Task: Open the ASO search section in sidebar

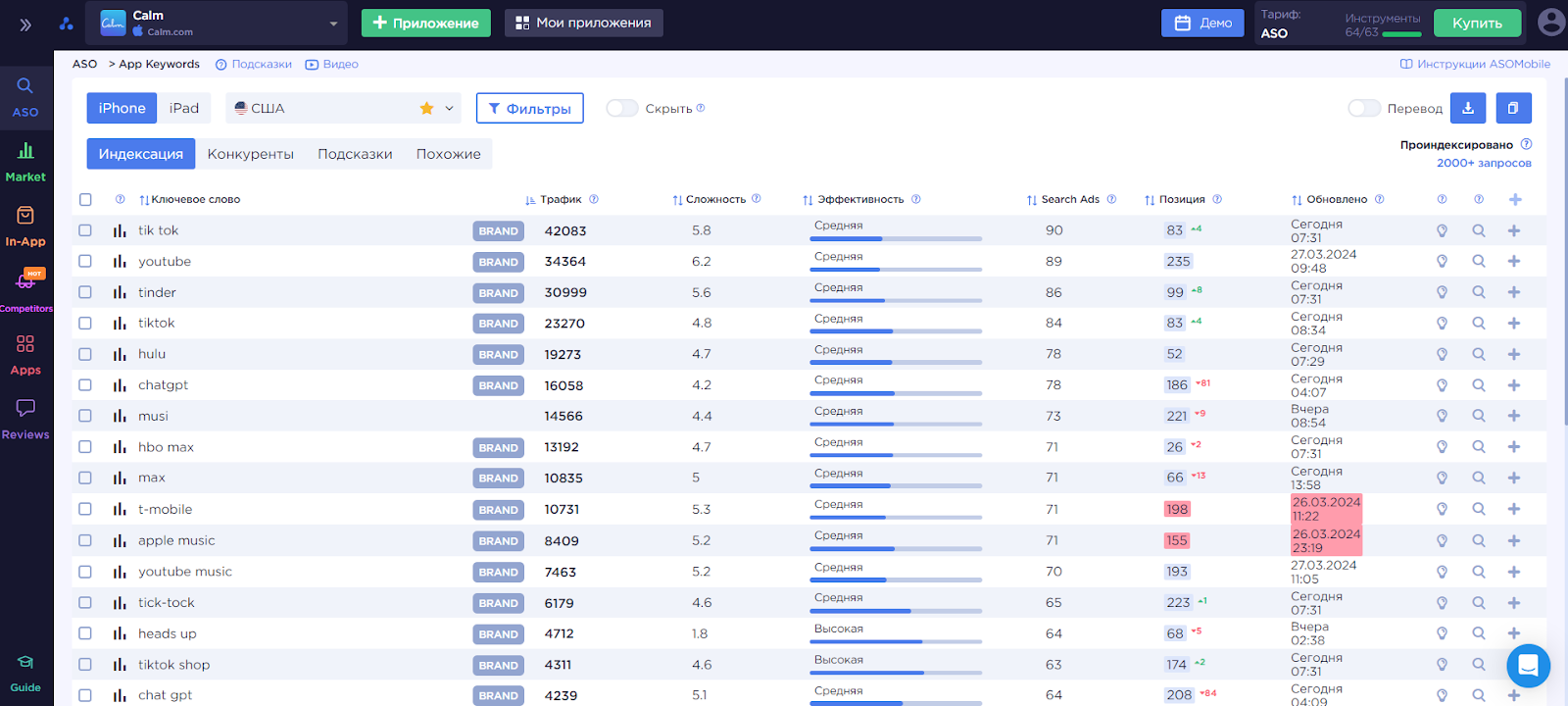Action: coord(25,97)
